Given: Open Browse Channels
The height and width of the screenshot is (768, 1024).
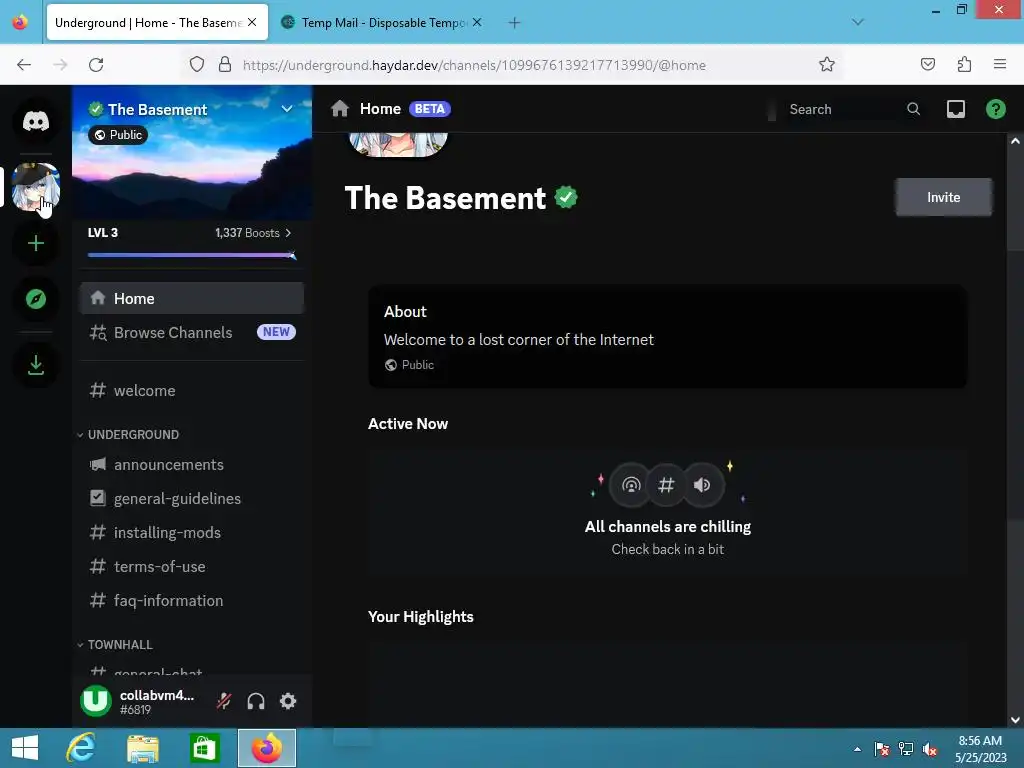Looking at the screenshot, I should tap(191, 332).
